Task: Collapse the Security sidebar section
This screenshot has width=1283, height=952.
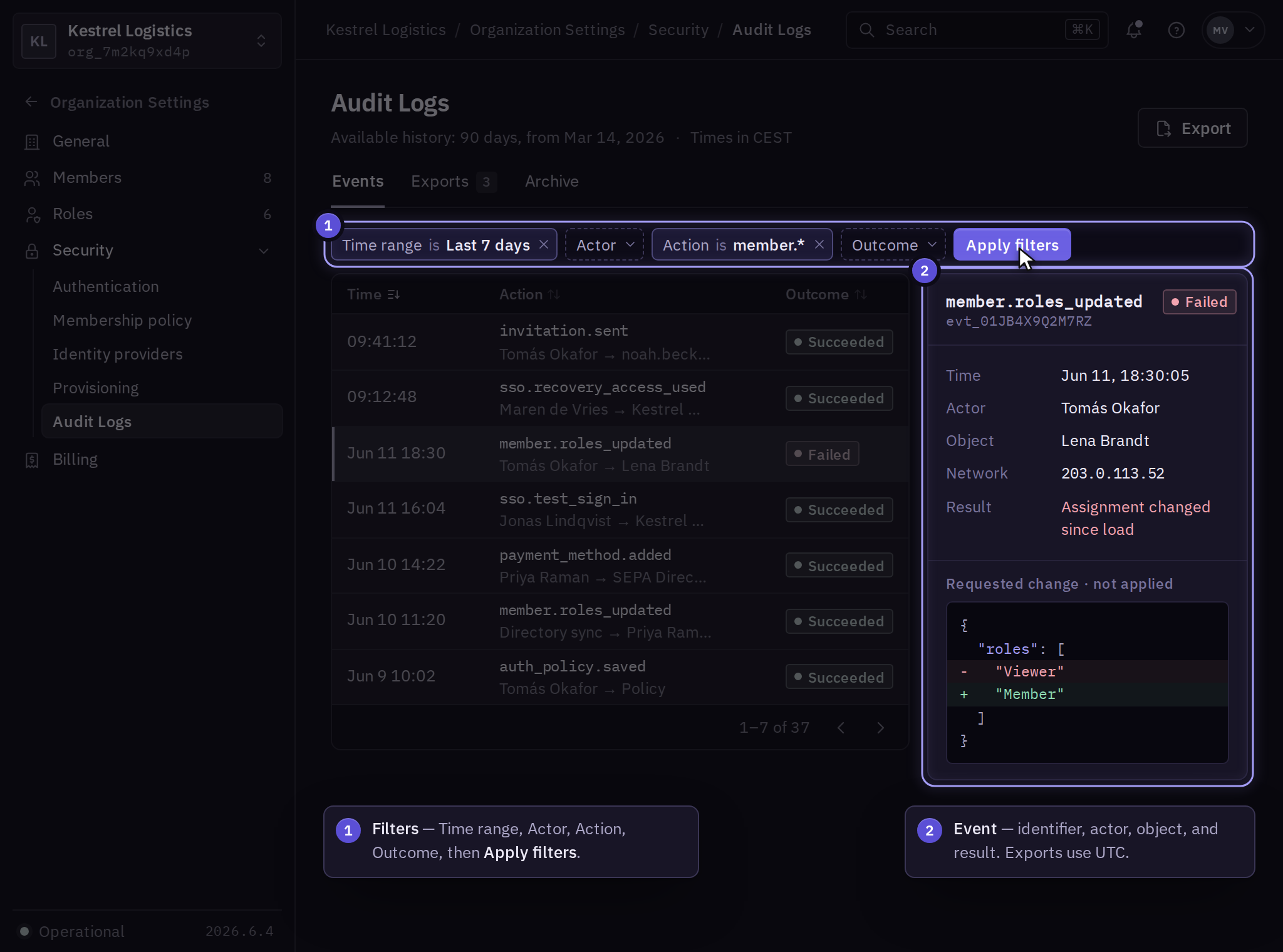Action: point(264,251)
